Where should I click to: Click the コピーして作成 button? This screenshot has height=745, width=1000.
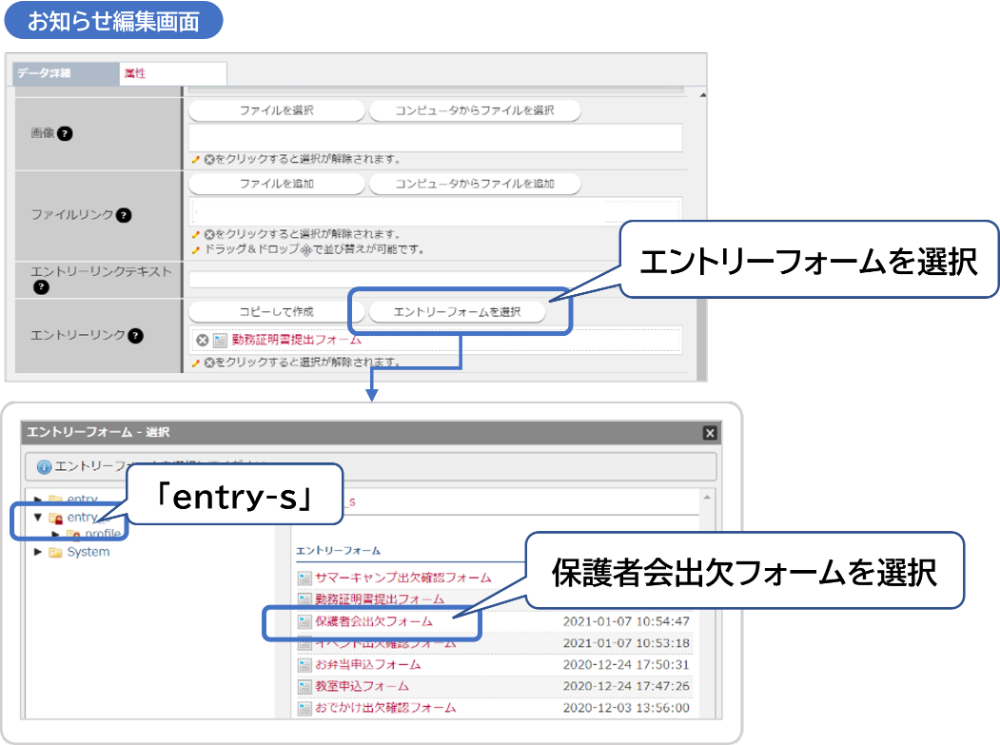277,311
